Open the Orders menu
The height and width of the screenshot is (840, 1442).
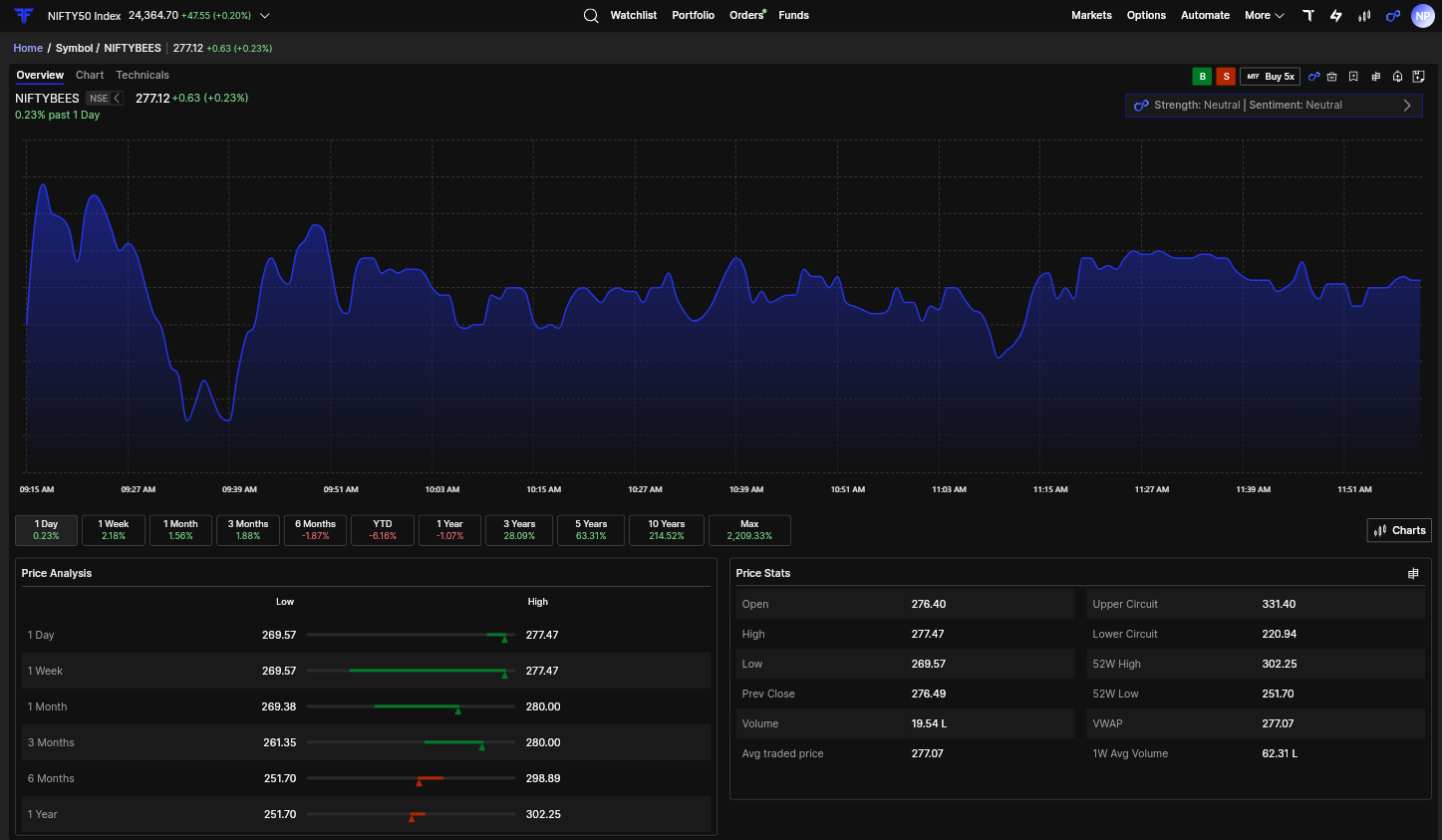click(x=746, y=15)
